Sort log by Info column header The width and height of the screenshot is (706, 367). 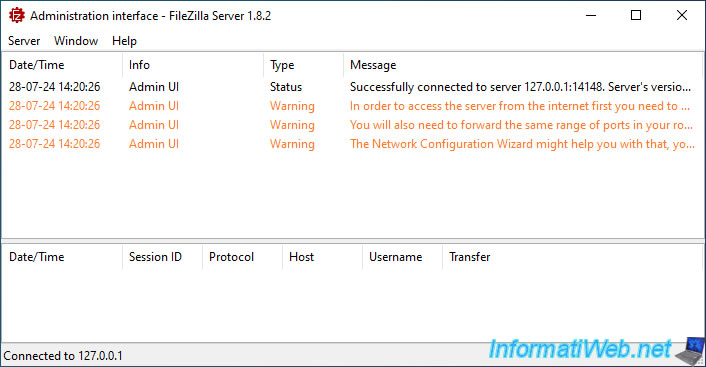point(193,65)
